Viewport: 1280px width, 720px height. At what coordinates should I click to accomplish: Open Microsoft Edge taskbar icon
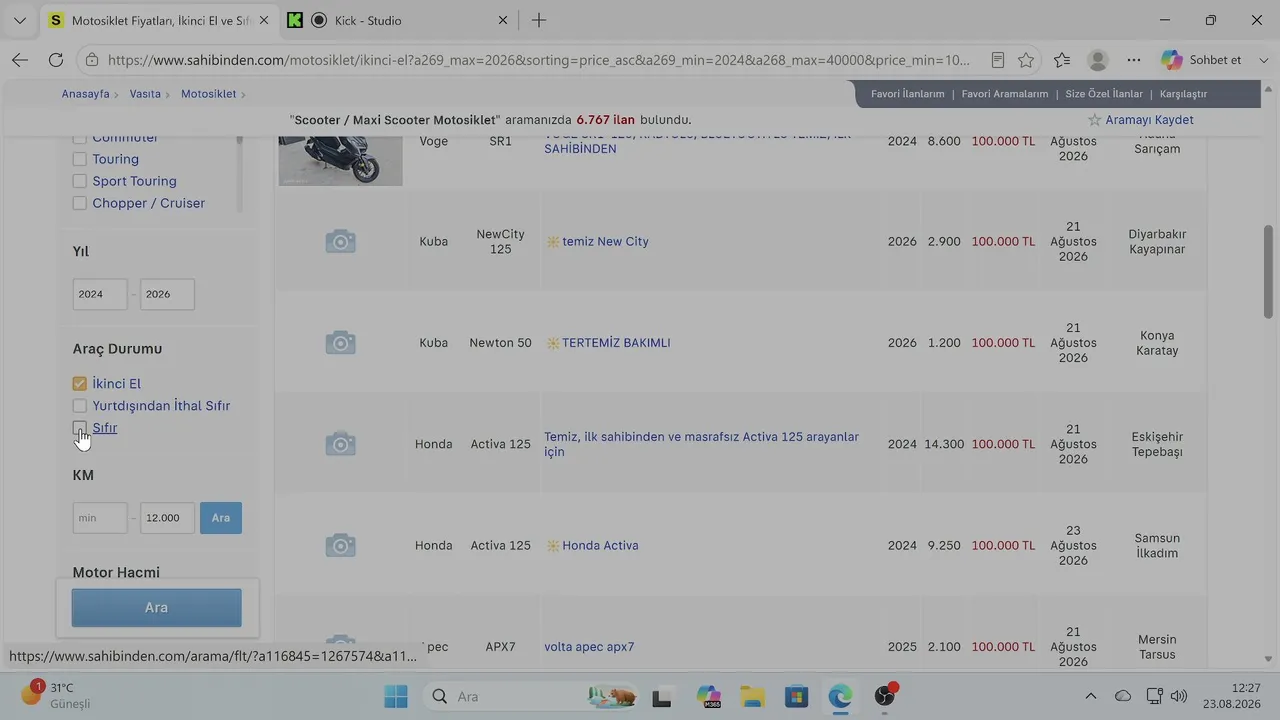[840, 696]
